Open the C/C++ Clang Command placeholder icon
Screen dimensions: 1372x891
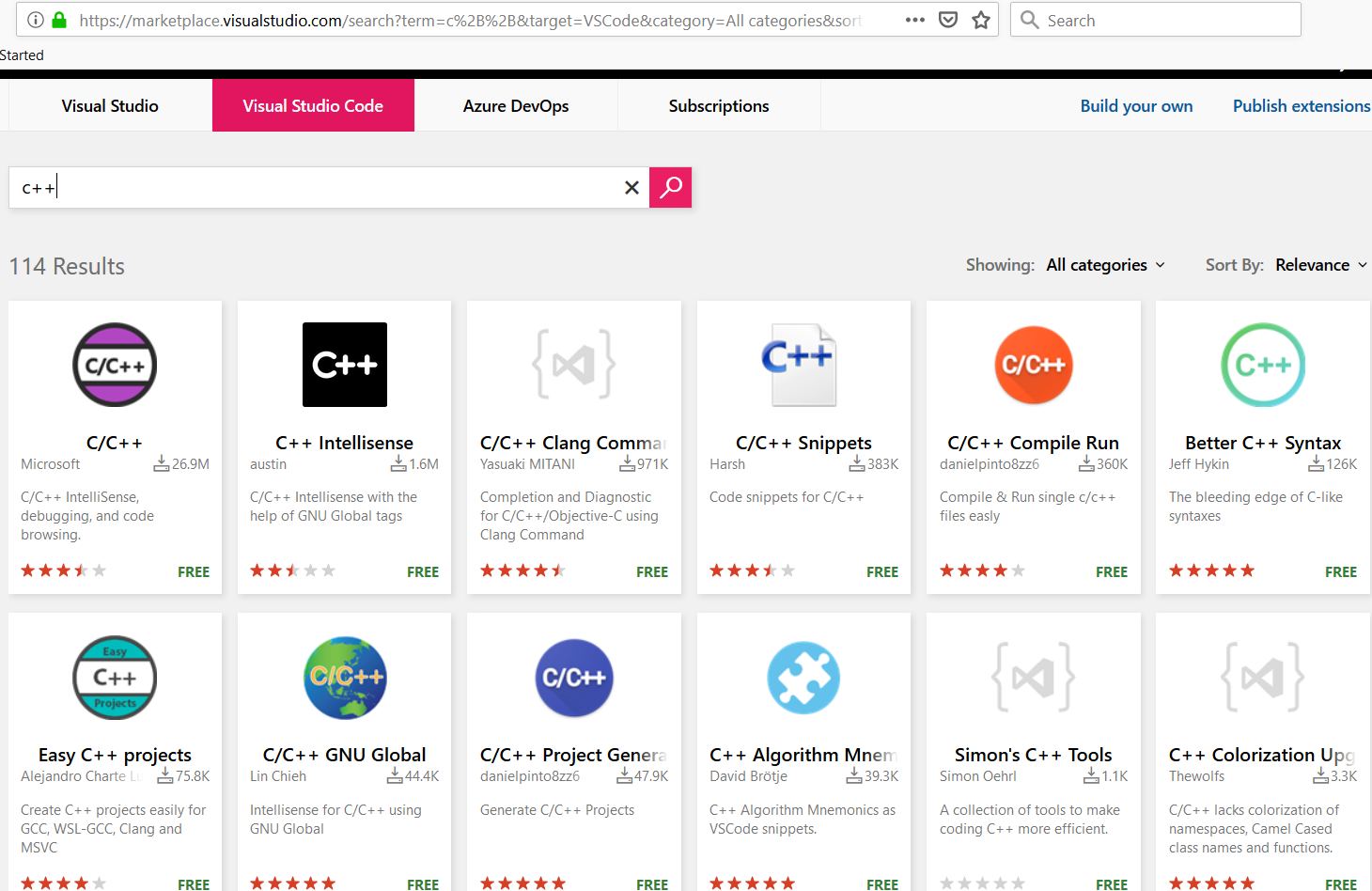point(574,365)
